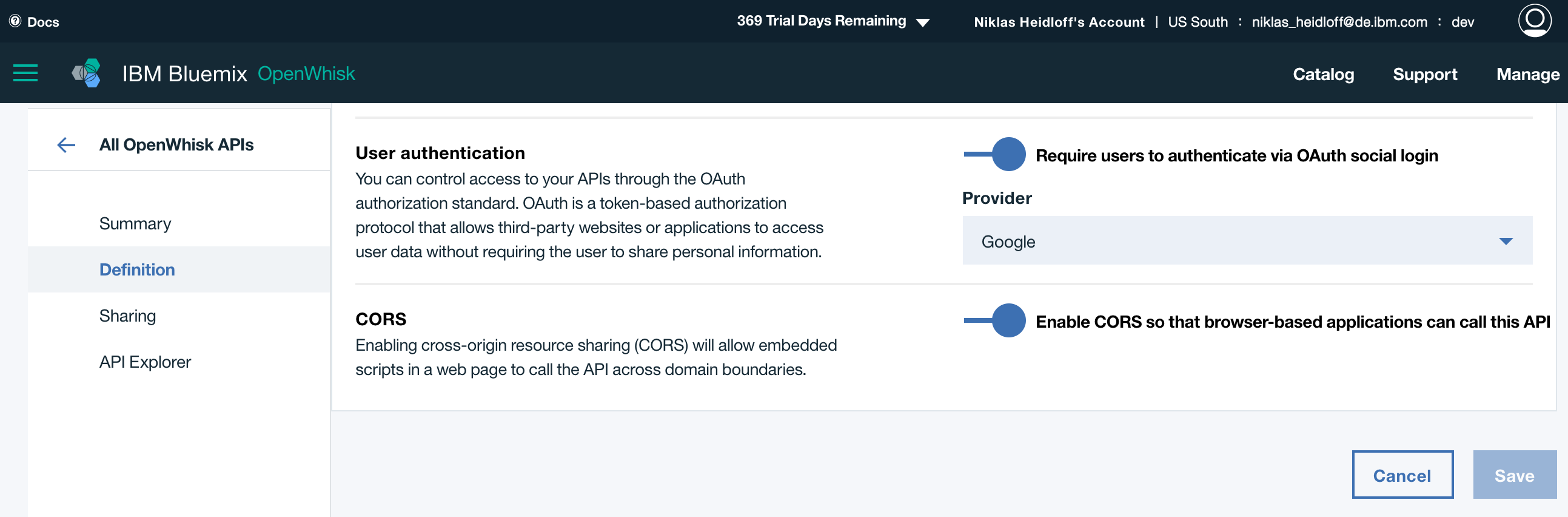
Task: Click the Cancel button
Action: pyautogui.click(x=1402, y=475)
